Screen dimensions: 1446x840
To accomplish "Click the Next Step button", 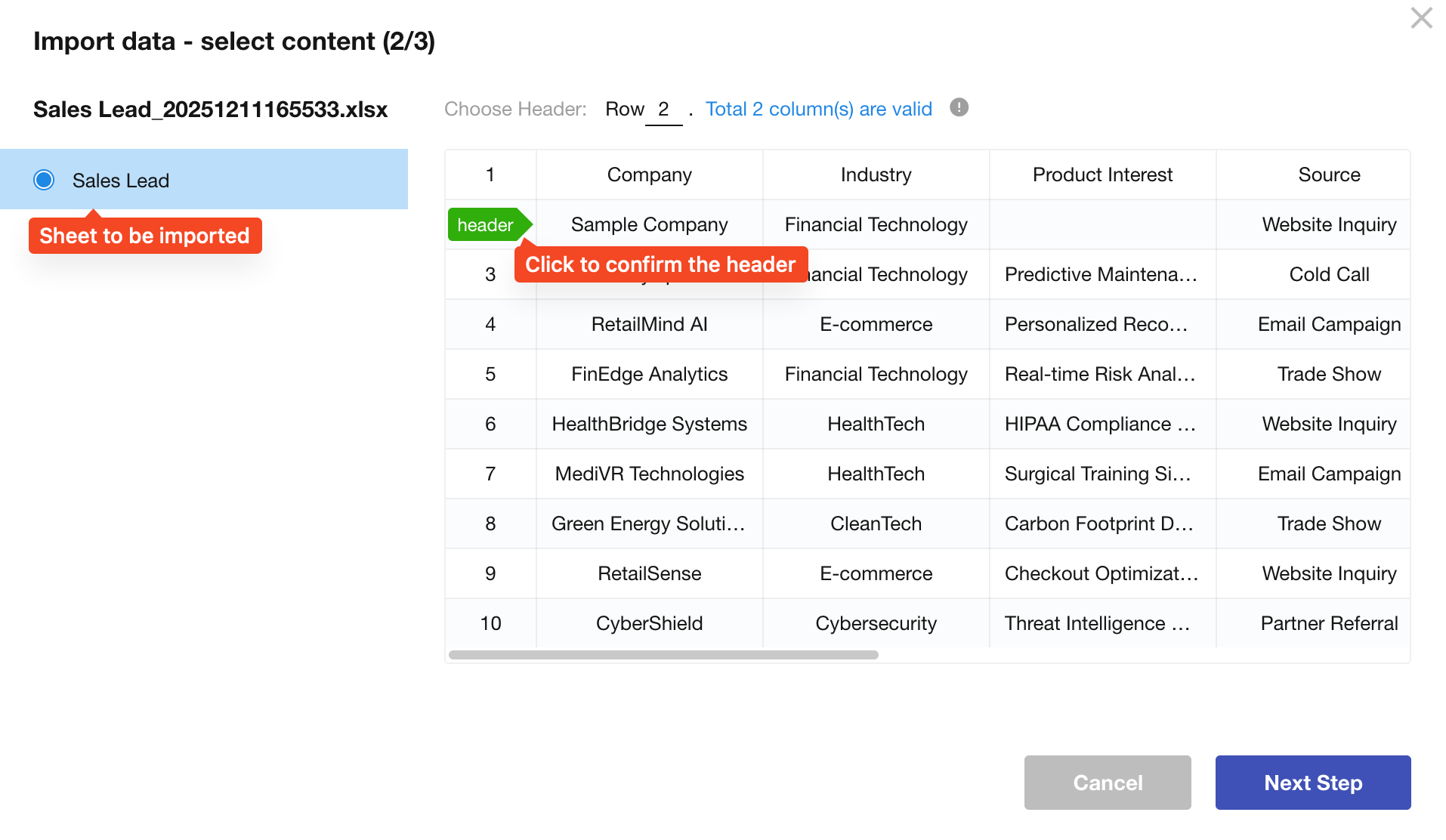I will 1312,783.
